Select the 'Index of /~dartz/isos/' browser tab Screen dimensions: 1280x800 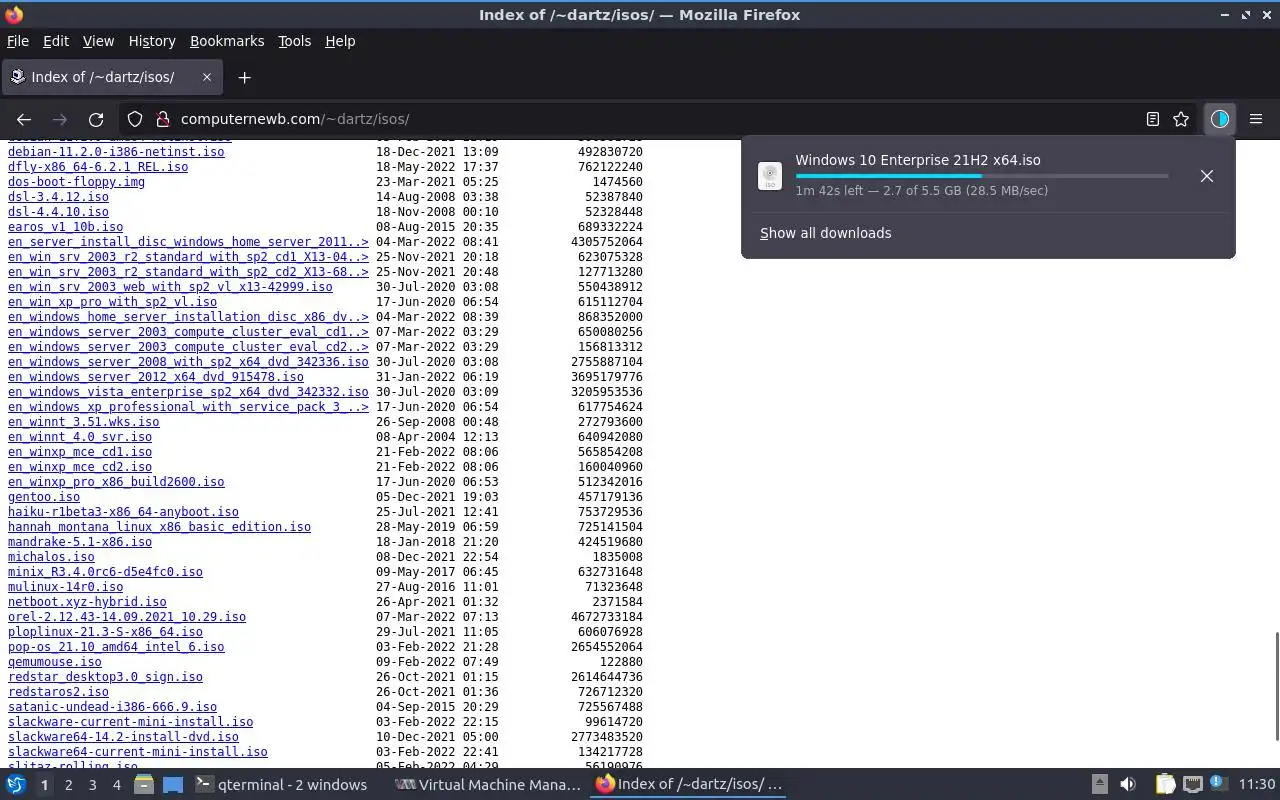(112, 77)
